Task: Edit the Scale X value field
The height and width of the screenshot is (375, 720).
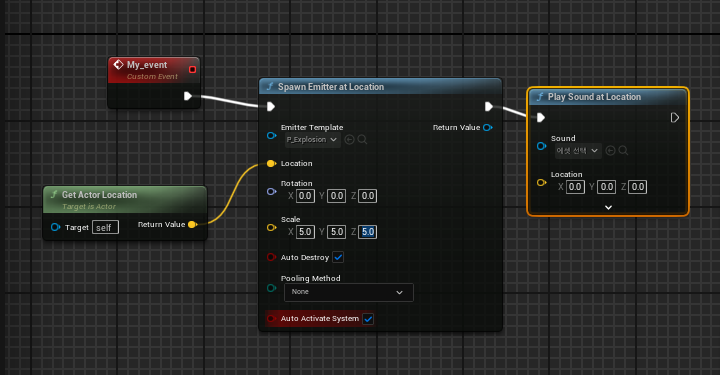Action: pyautogui.click(x=305, y=232)
